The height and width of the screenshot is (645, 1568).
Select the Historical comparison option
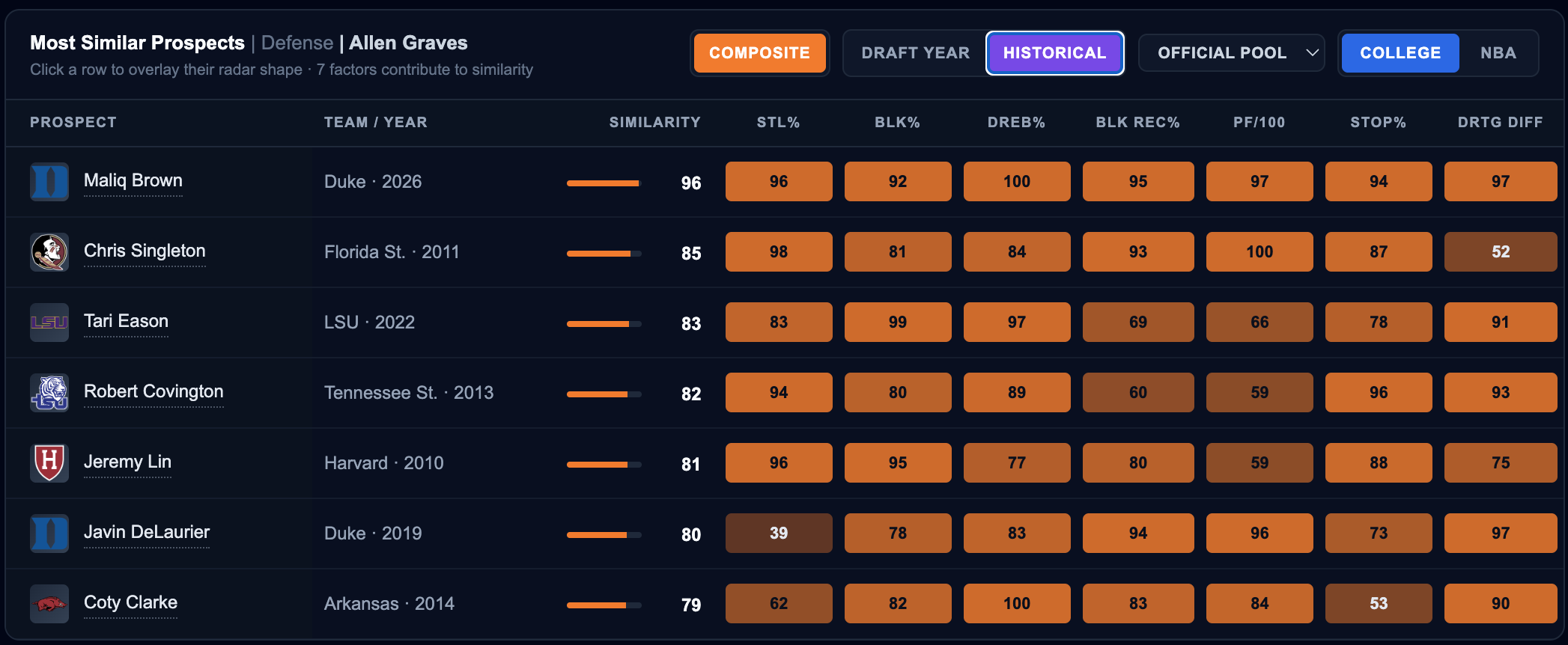point(1054,53)
